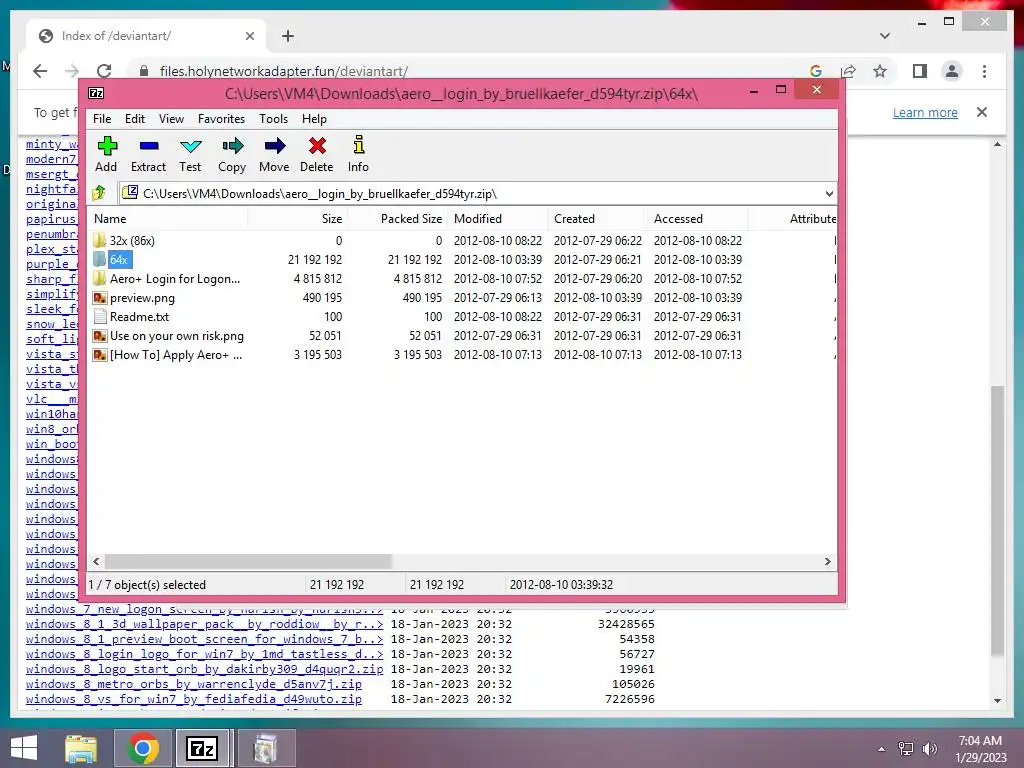Open the Tools menu
Screen dimensions: 1024x768
click(273, 119)
